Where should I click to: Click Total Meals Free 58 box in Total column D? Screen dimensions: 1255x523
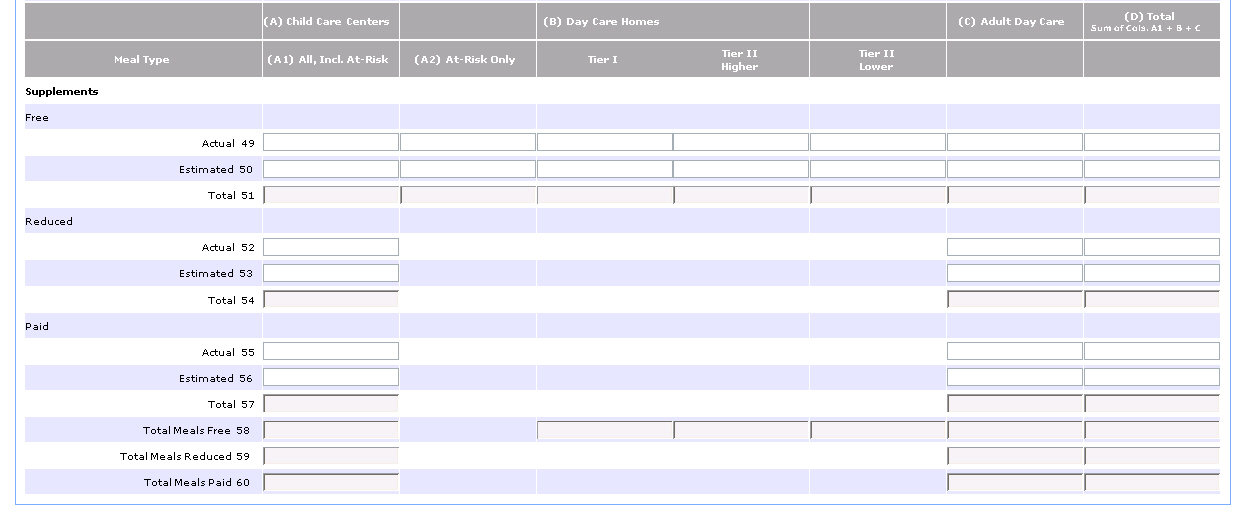1152,431
